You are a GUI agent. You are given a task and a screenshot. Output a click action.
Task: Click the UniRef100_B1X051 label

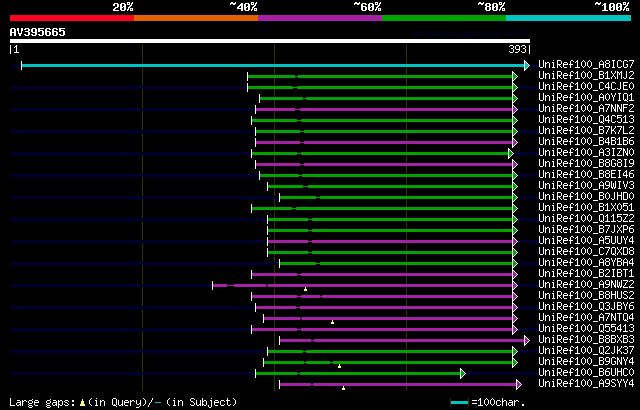tap(586, 207)
